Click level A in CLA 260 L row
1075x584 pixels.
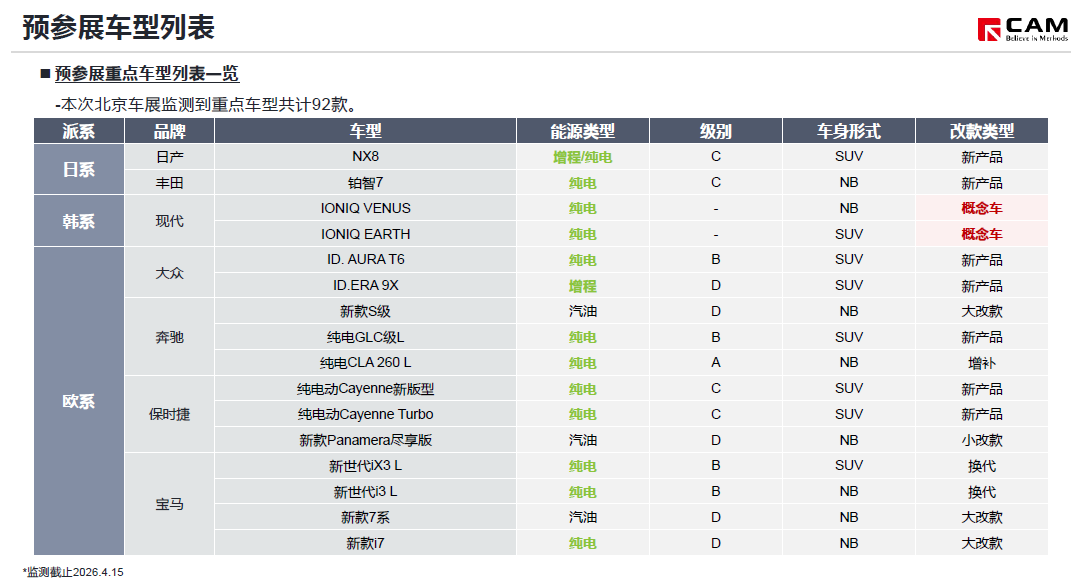716,363
